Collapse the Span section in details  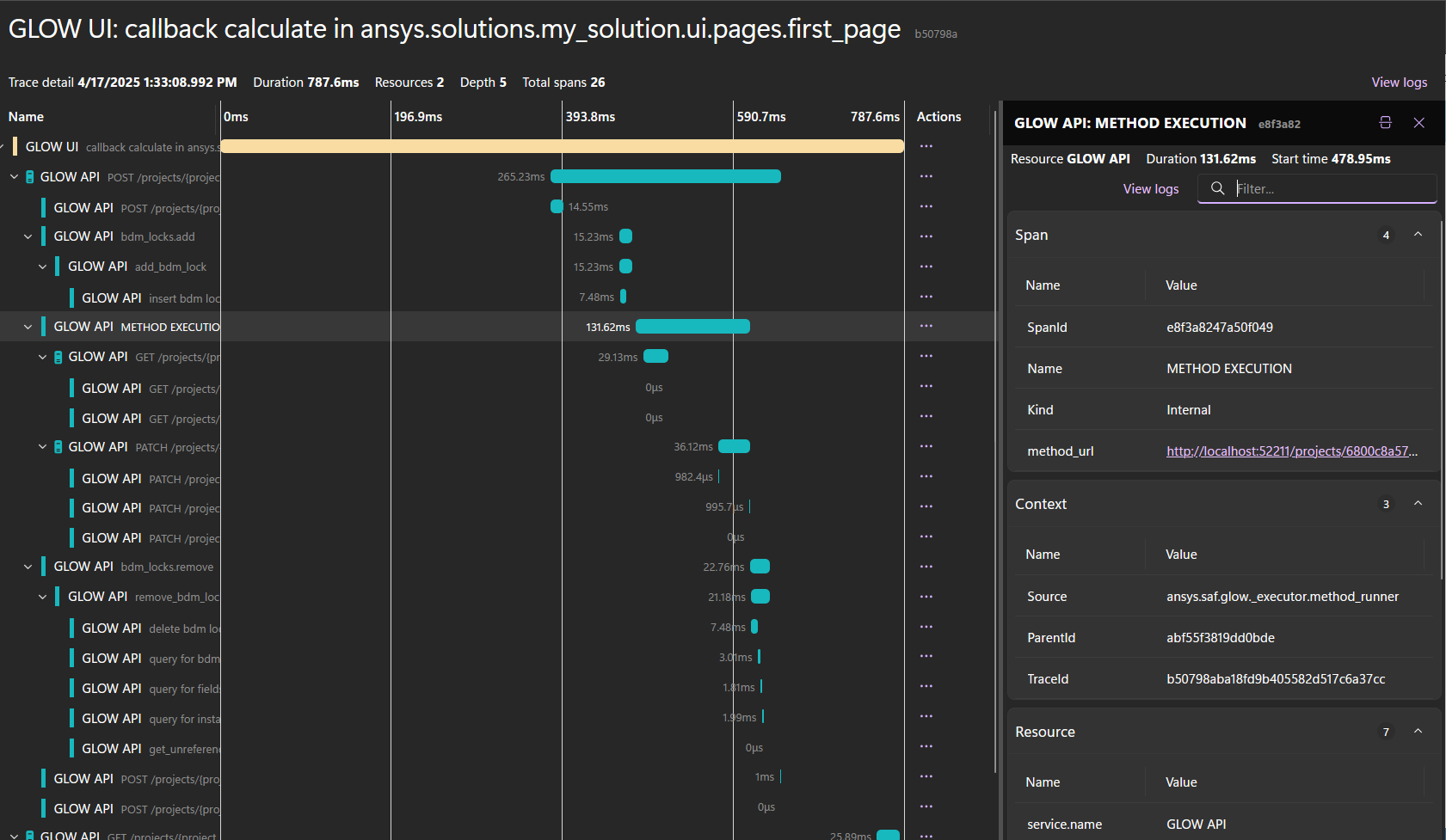(x=1418, y=235)
